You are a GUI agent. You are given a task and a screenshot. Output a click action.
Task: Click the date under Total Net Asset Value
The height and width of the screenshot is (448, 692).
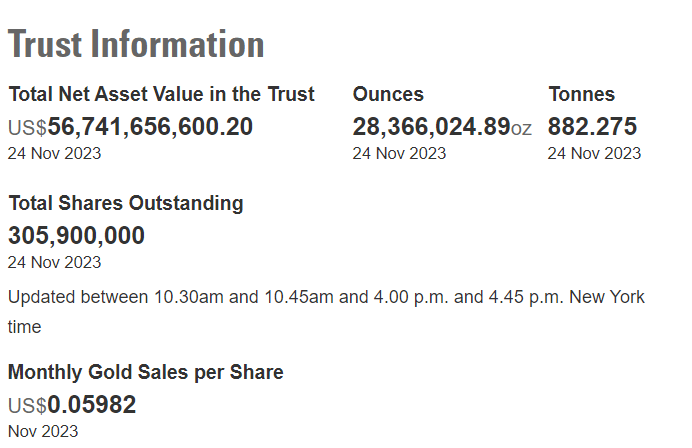pos(54,153)
